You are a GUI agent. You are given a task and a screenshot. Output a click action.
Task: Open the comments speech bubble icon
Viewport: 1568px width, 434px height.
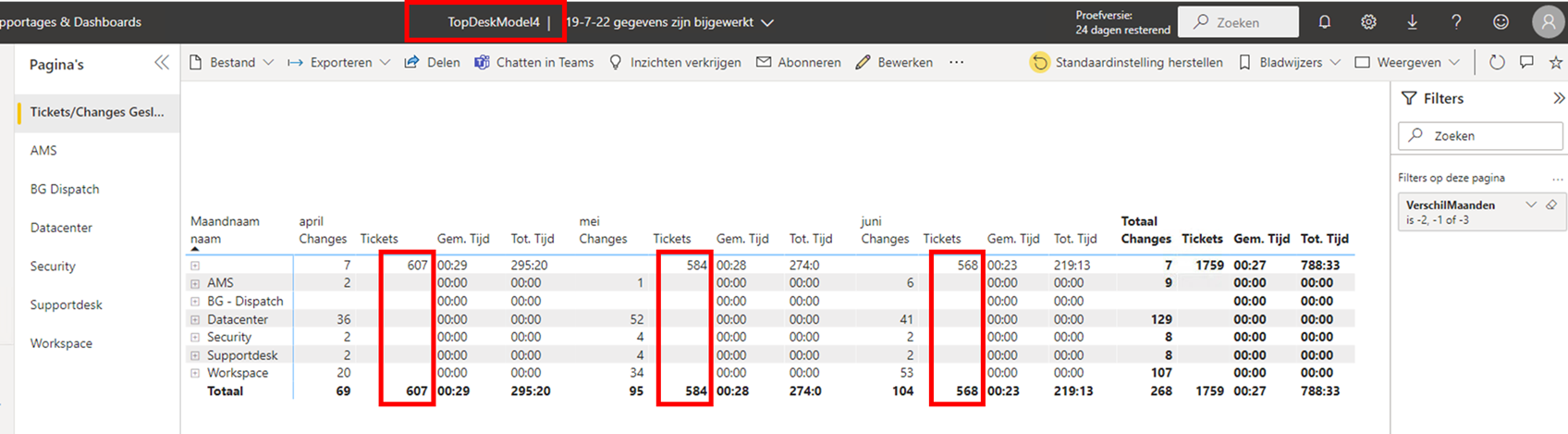(1526, 62)
